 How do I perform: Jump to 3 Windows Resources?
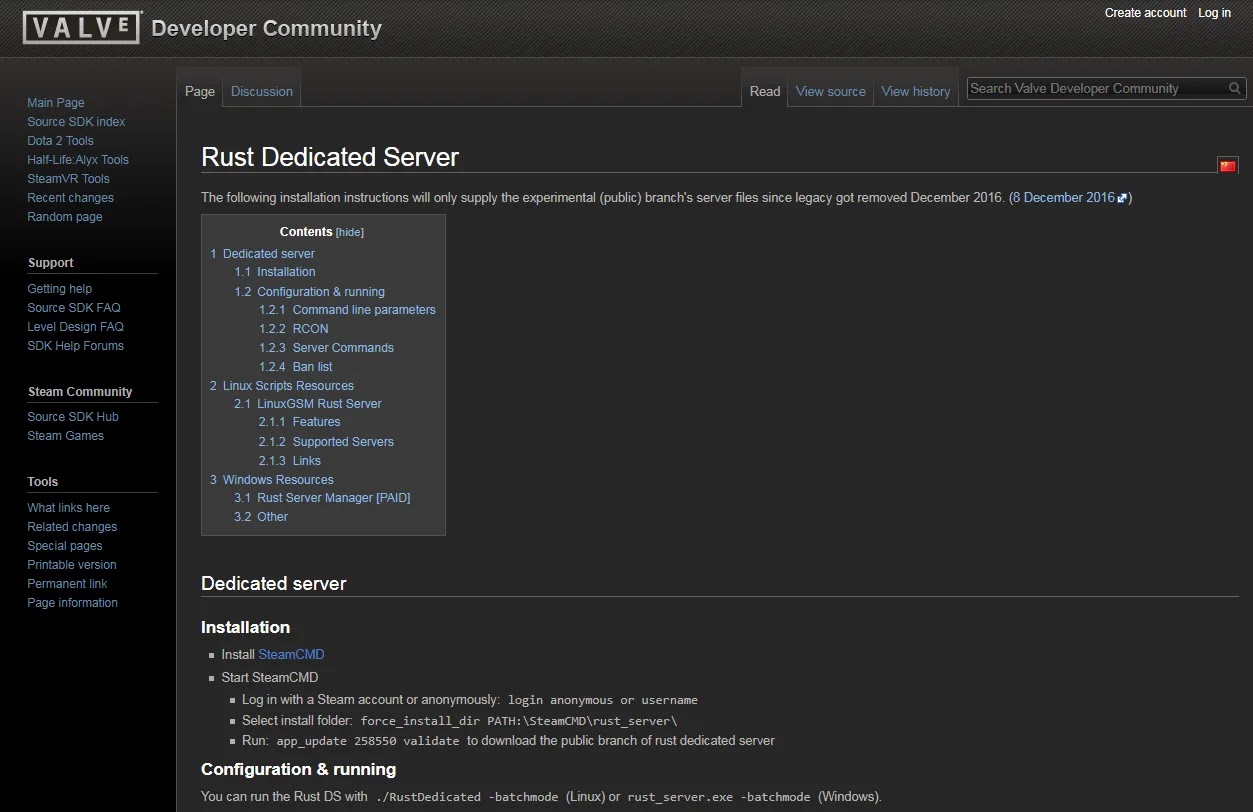coord(272,480)
